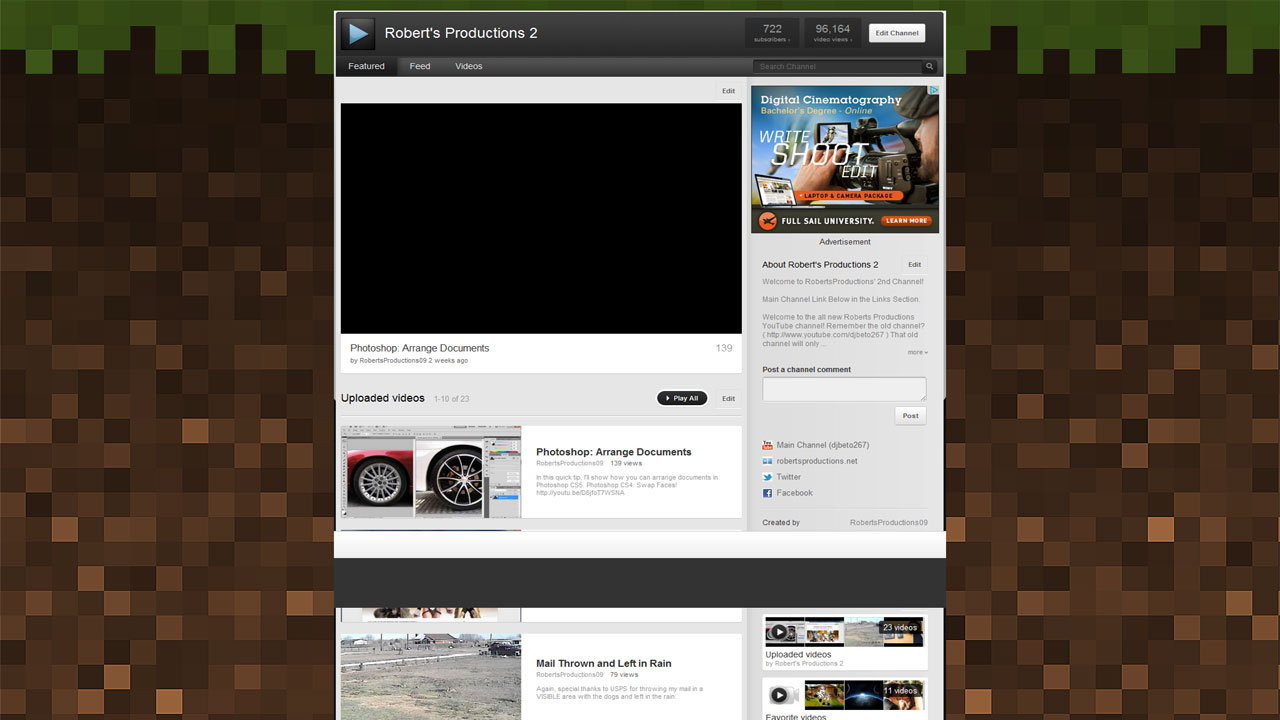Open the Feed tab
The height and width of the screenshot is (720, 1280).
pyautogui.click(x=420, y=67)
